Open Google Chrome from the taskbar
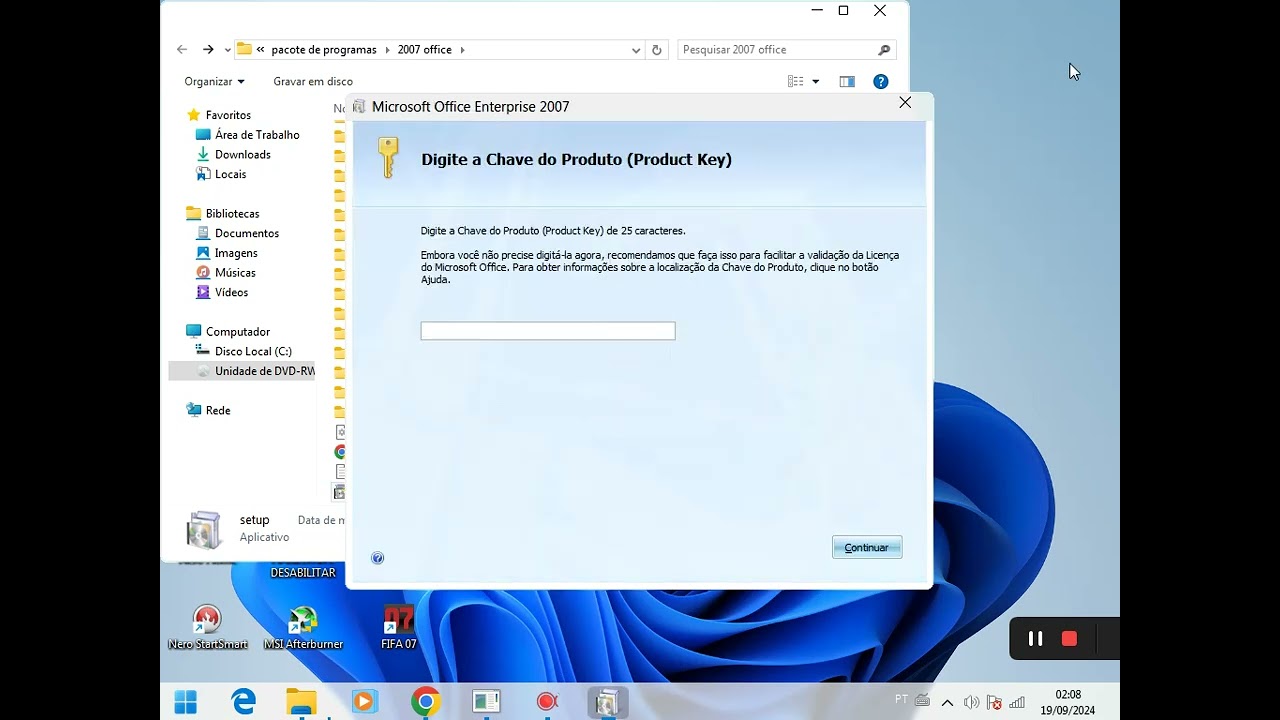 (x=425, y=702)
